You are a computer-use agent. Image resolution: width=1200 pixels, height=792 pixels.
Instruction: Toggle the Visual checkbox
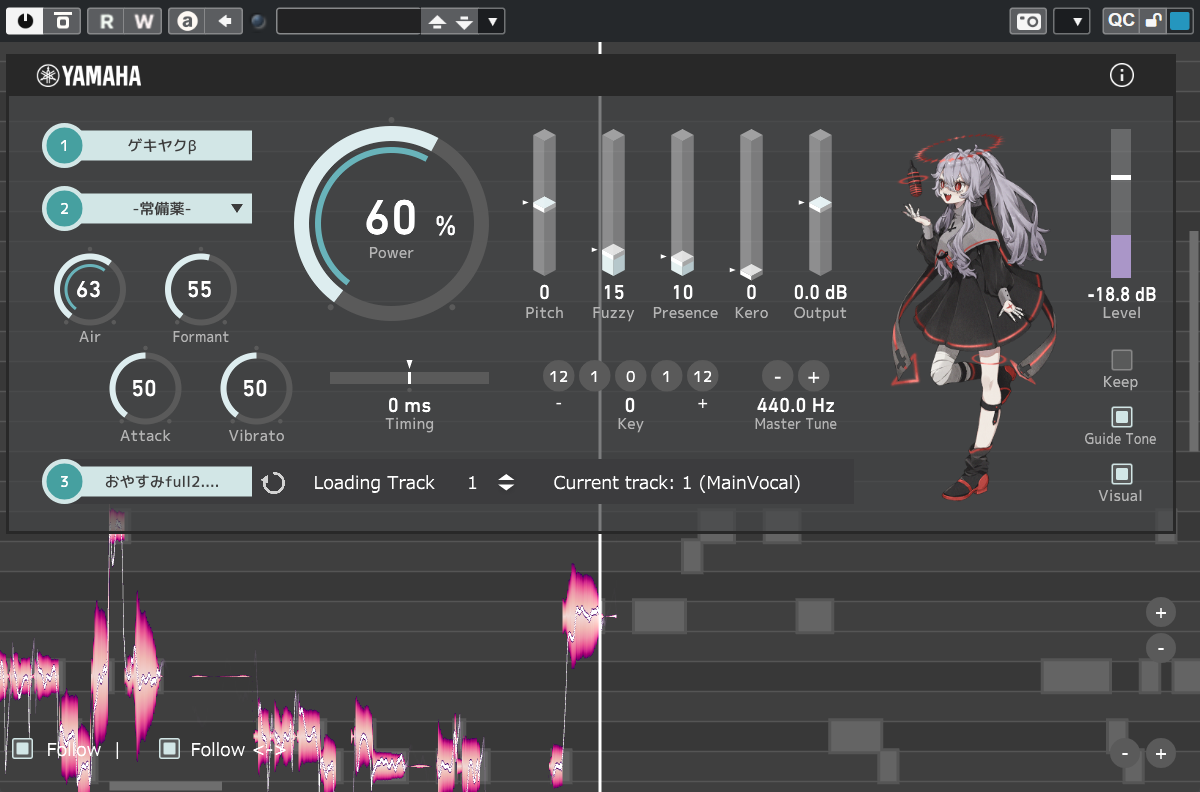1121,474
